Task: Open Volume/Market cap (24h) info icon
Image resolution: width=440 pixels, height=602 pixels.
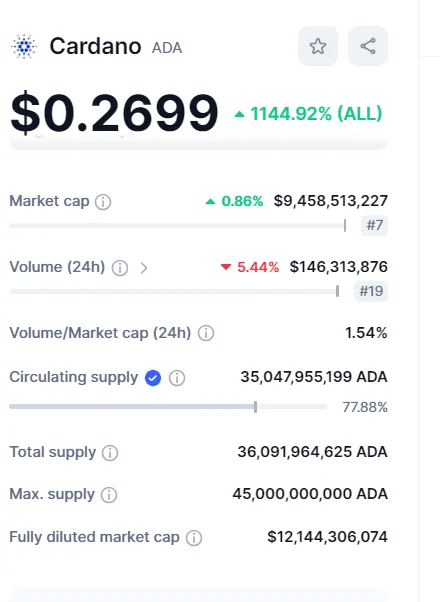Action: point(206,333)
